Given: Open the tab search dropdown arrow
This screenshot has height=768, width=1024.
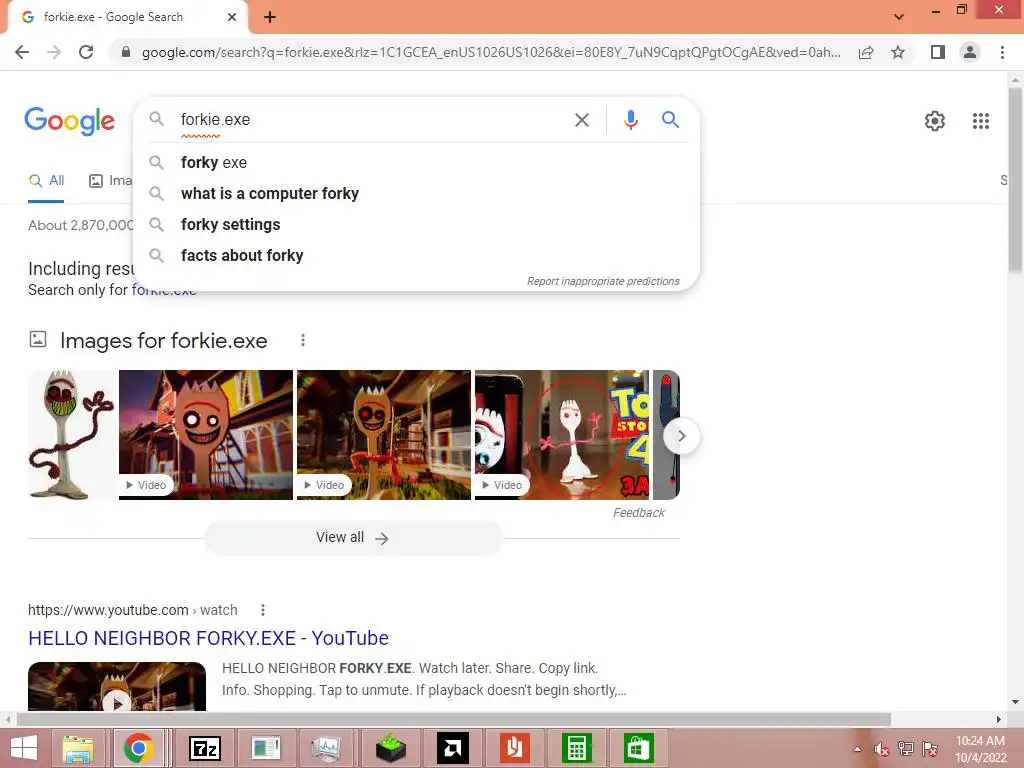Looking at the screenshot, I should [x=899, y=17].
